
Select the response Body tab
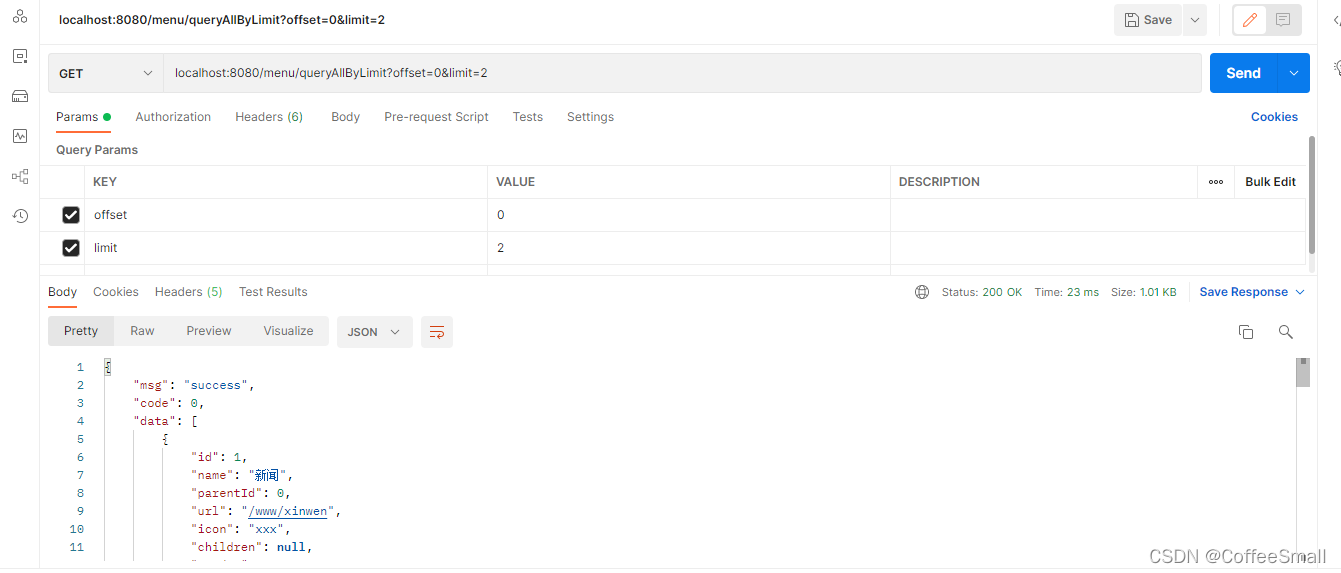(x=62, y=292)
